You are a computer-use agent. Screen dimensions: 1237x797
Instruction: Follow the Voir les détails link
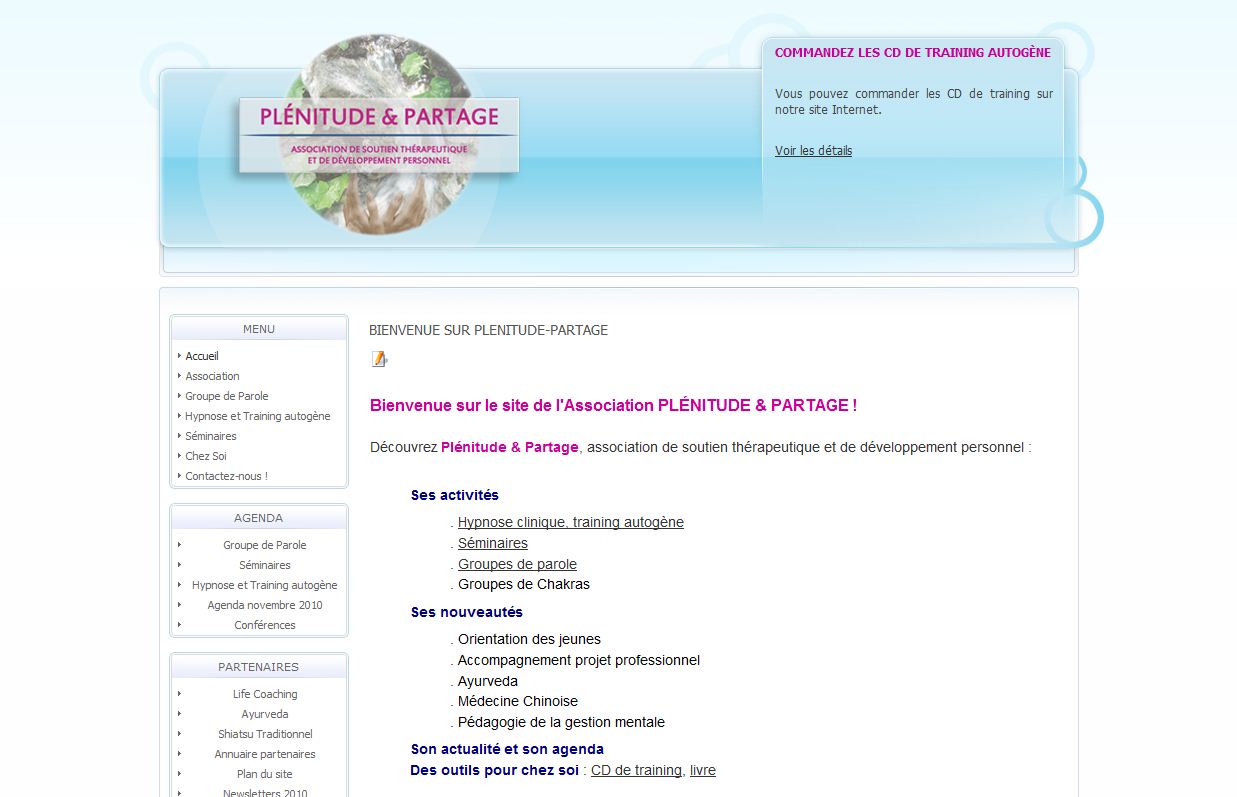point(813,151)
